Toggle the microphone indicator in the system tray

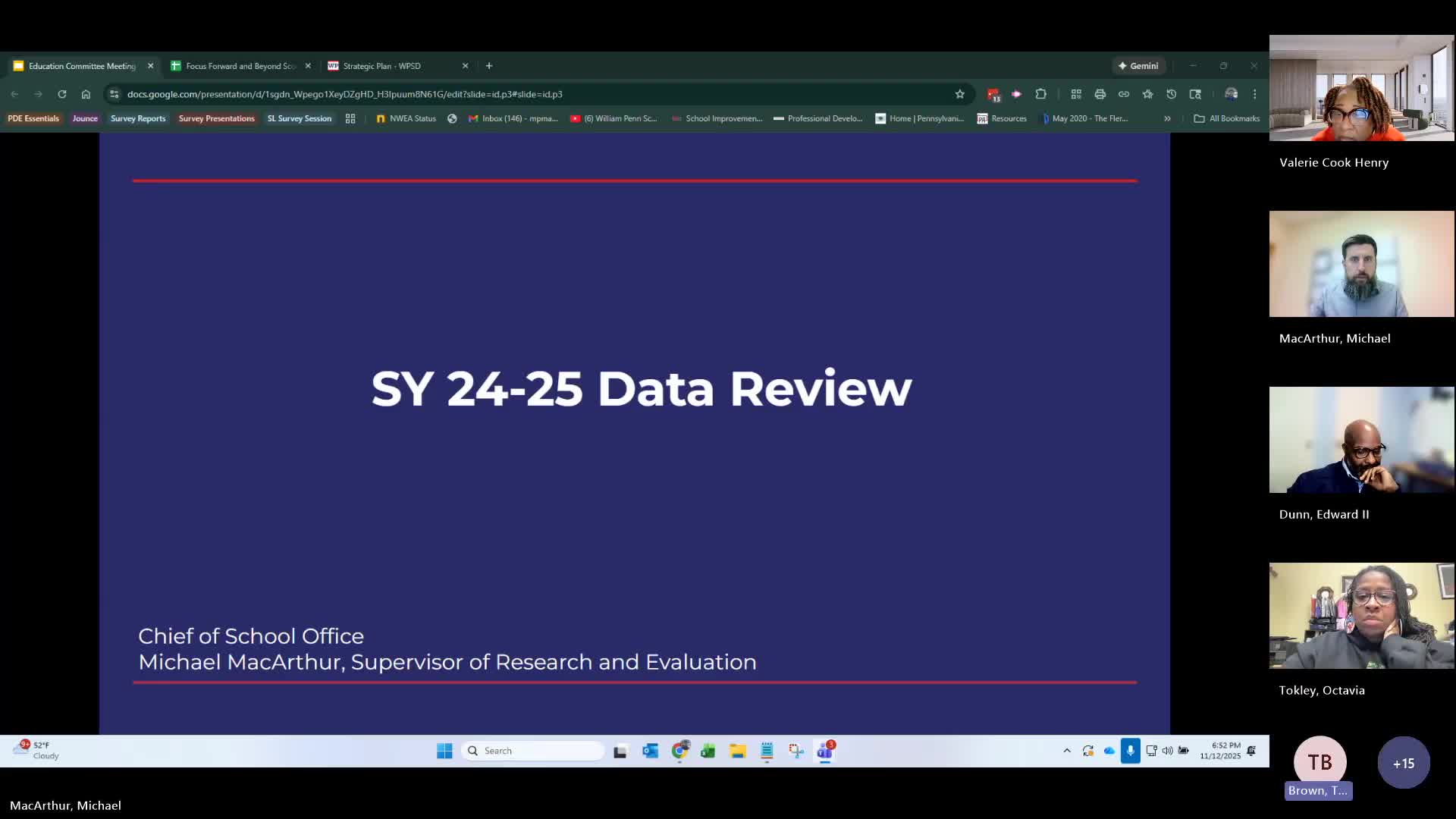tap(1130, 751)
